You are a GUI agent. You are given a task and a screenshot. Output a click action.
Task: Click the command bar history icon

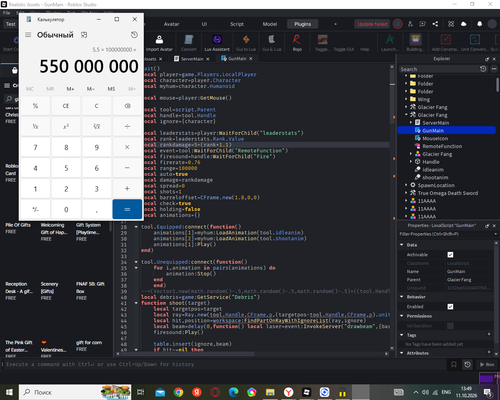(x=468, y=365)
